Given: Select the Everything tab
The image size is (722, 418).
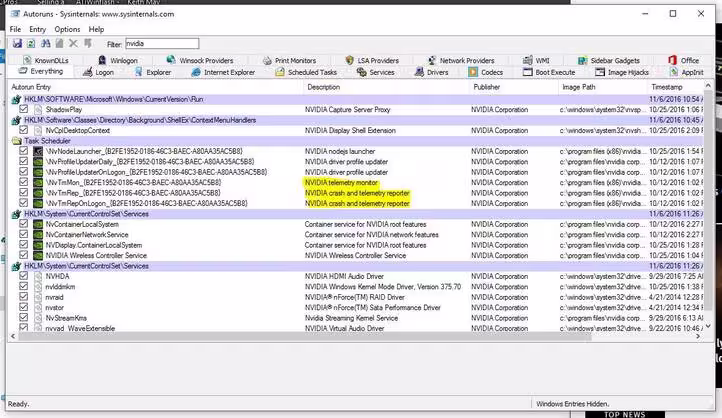Looking at the screenshot, I should (41, 71).
